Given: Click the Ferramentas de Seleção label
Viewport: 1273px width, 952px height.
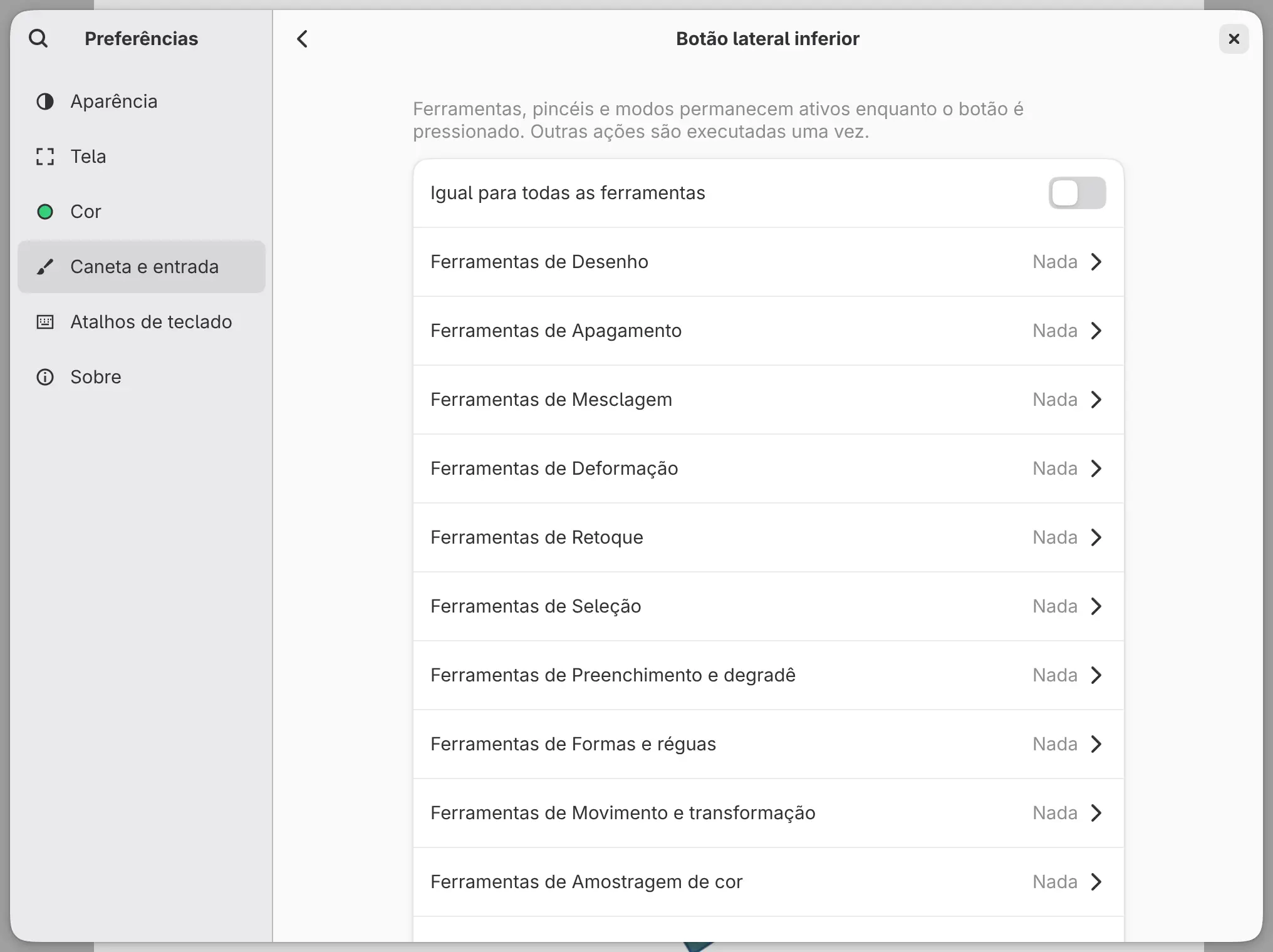Looking at the screenshot, I should point(536,606).
